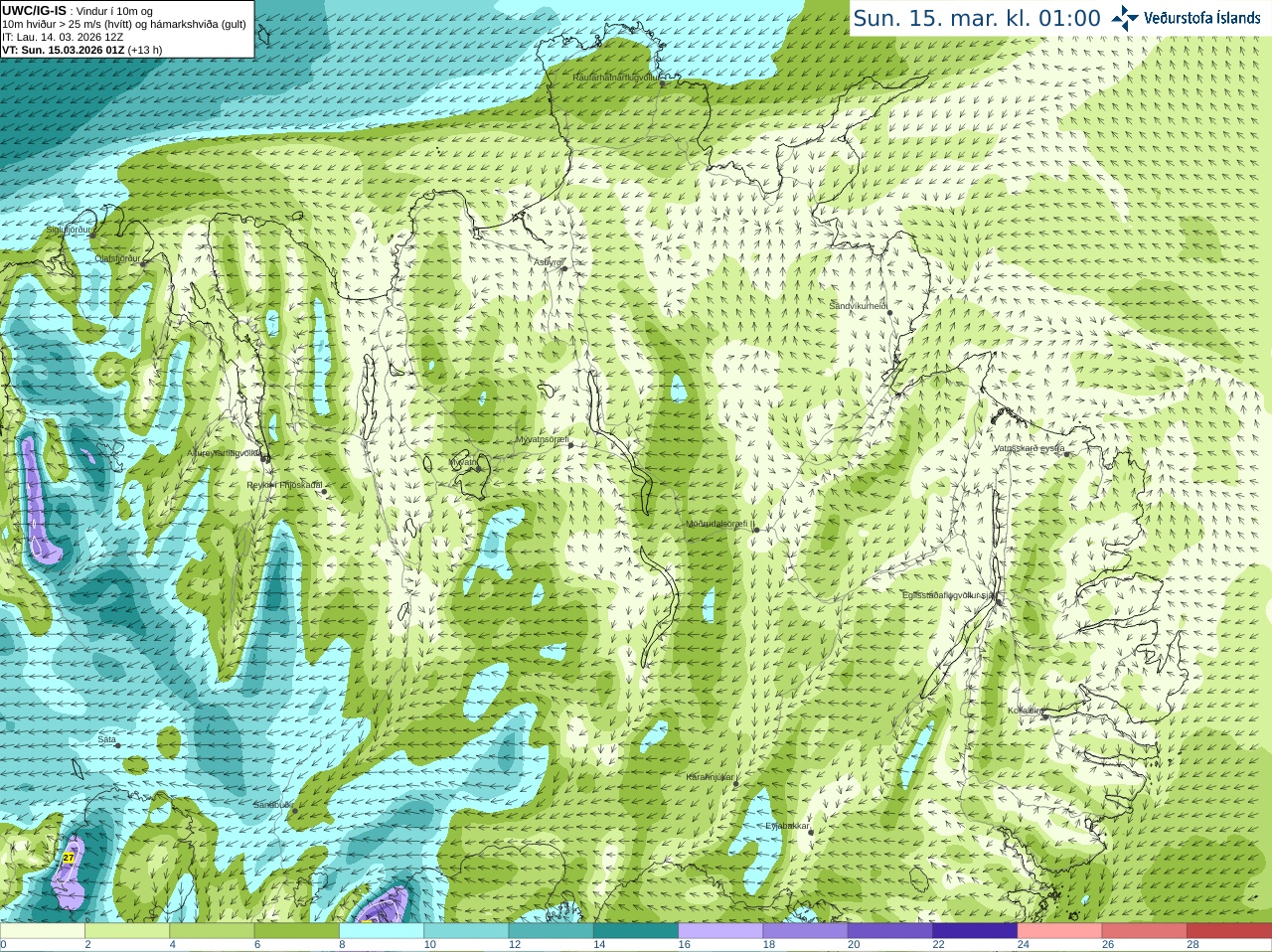Click the Ólafsfjörður station label
The height and width of the screenshot is (952, 1272).
117,258
